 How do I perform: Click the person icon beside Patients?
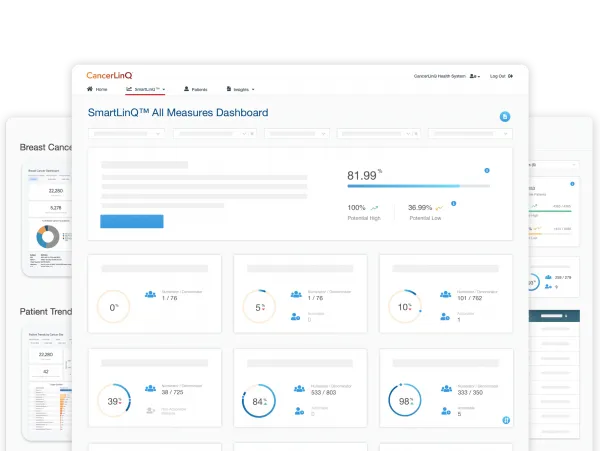pyautogui.click(x=186, y=89)
